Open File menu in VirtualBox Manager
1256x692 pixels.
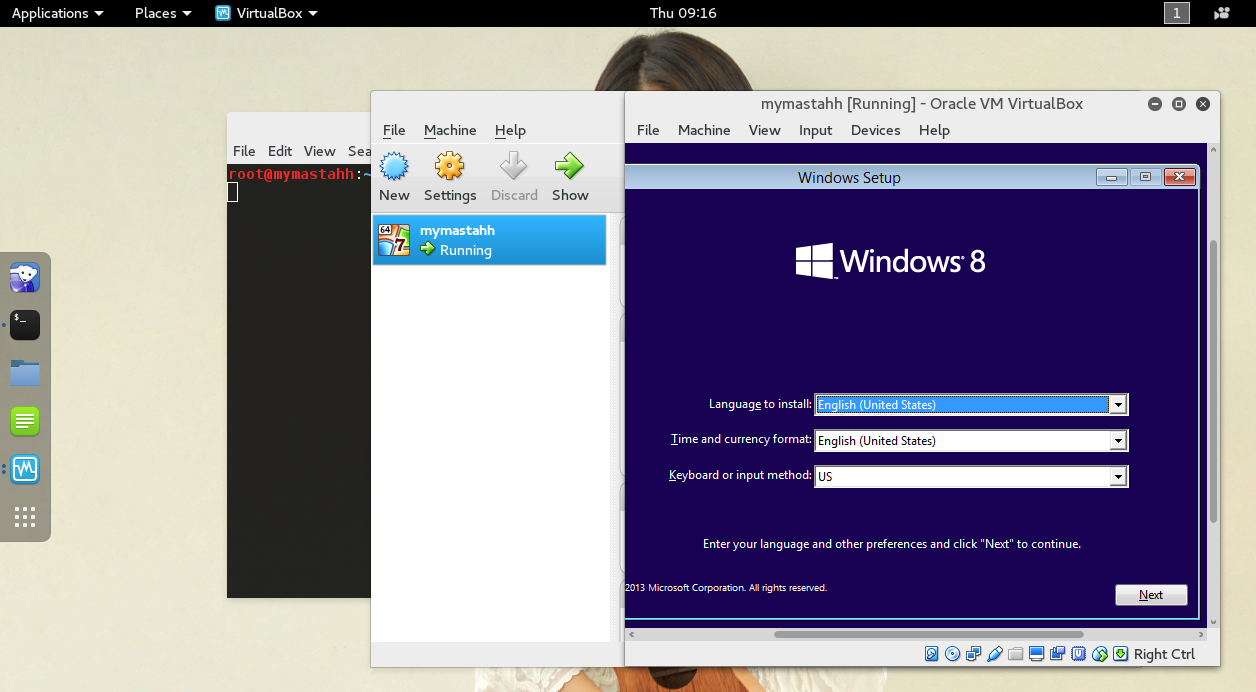pos(394,130)
